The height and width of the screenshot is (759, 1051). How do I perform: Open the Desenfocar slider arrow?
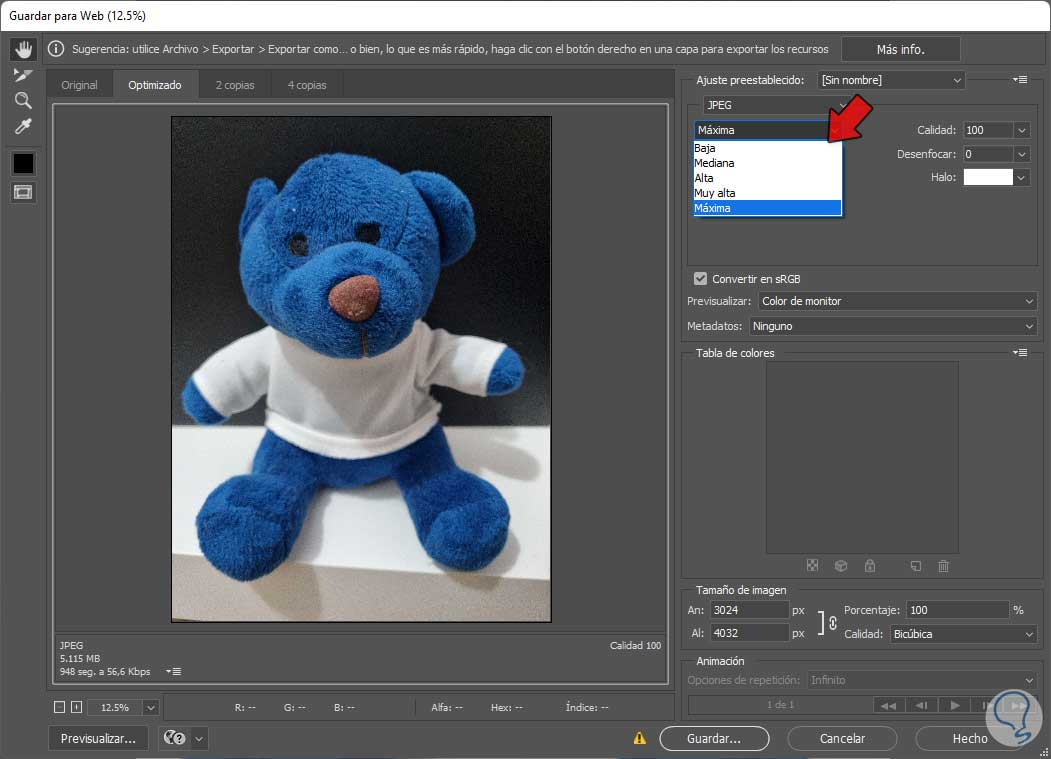tap(1022, 154)
